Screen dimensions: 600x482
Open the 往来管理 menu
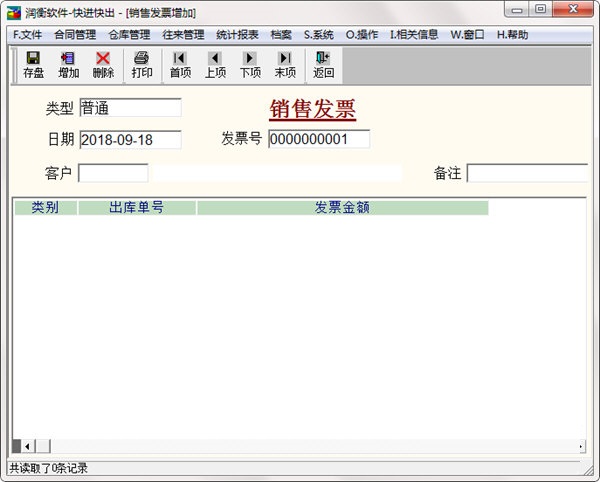[183, 35]
